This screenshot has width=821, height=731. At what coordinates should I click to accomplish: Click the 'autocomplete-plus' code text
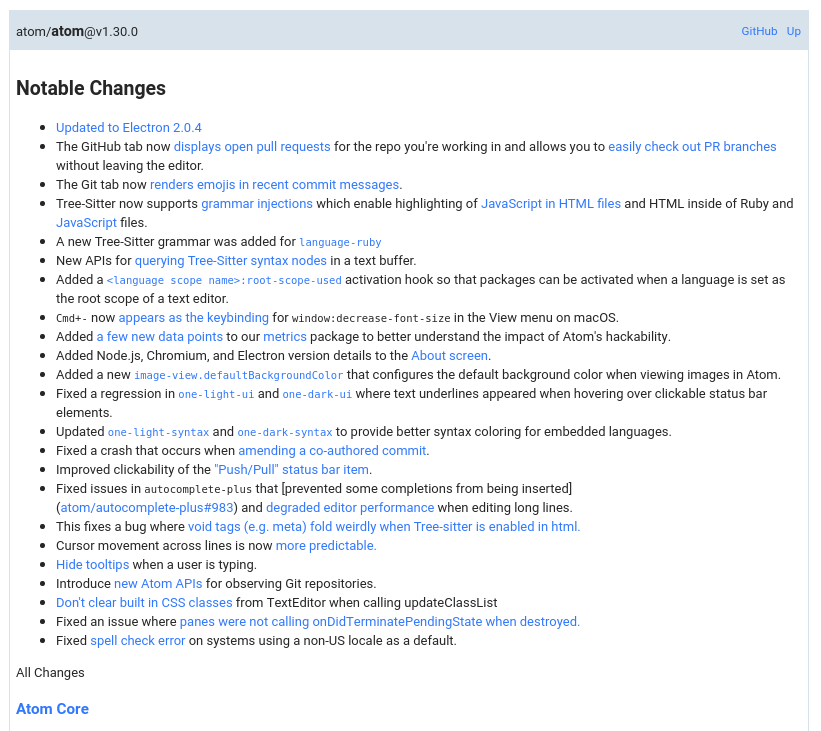(198, 489)
